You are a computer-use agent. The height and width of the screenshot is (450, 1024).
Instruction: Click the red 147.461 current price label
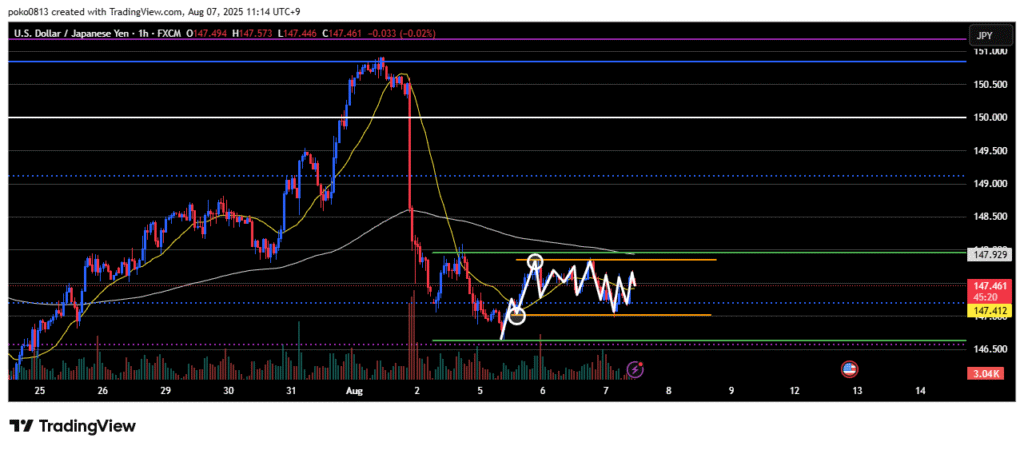988,286
